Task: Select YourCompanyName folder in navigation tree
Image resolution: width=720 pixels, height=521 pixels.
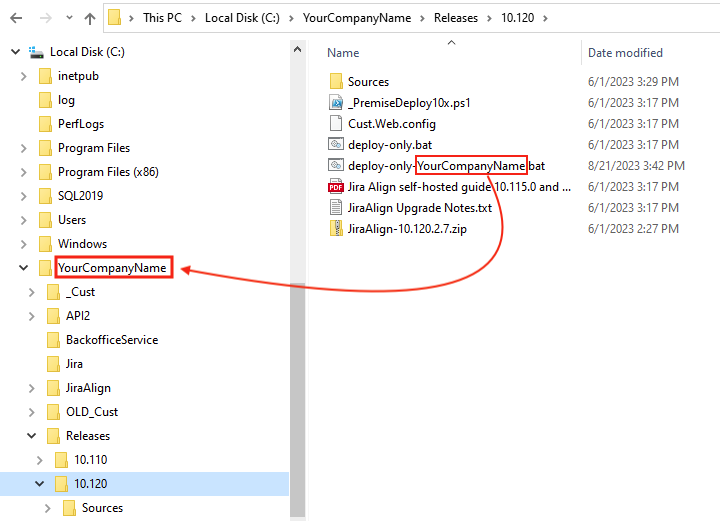Action: pyautogui.click(x=112, y=268)
